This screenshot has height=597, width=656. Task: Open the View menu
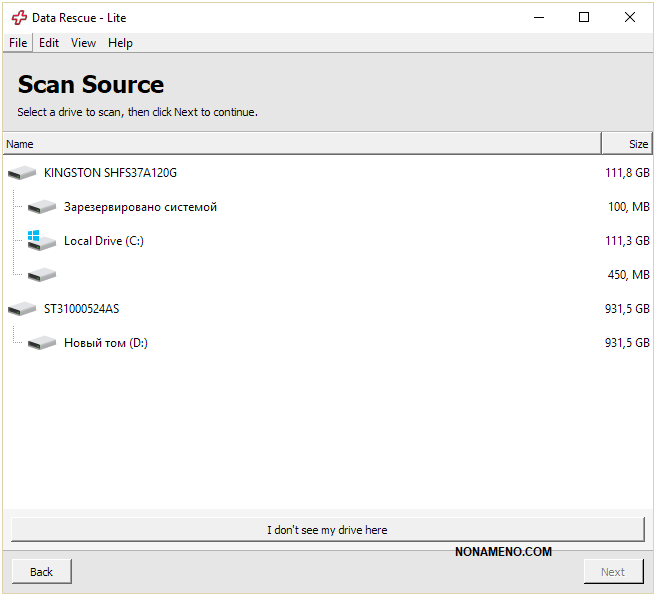tap(83, 43)
